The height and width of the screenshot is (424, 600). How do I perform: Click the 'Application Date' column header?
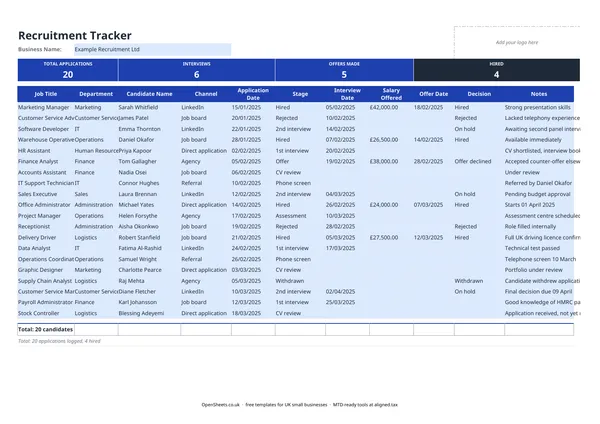click(x=253, y=94)
